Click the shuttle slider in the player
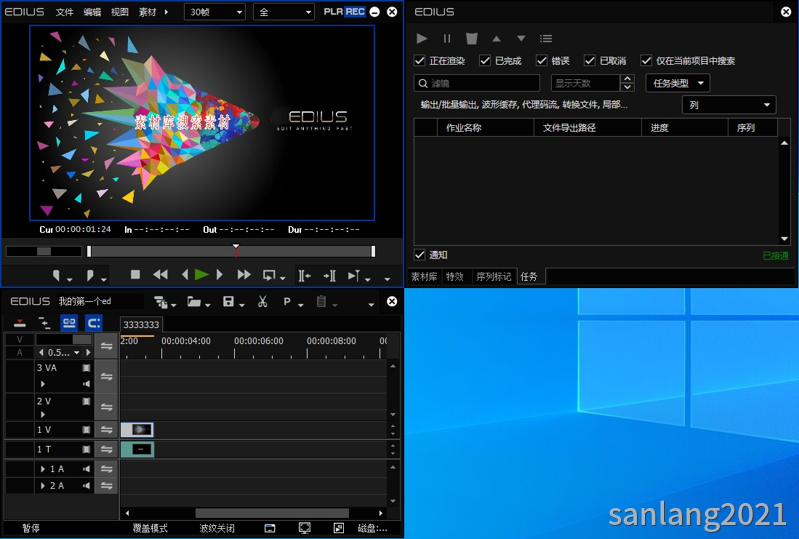Image resolution: width=799 pixels, height=539 pixels. (x=44, y=251)
